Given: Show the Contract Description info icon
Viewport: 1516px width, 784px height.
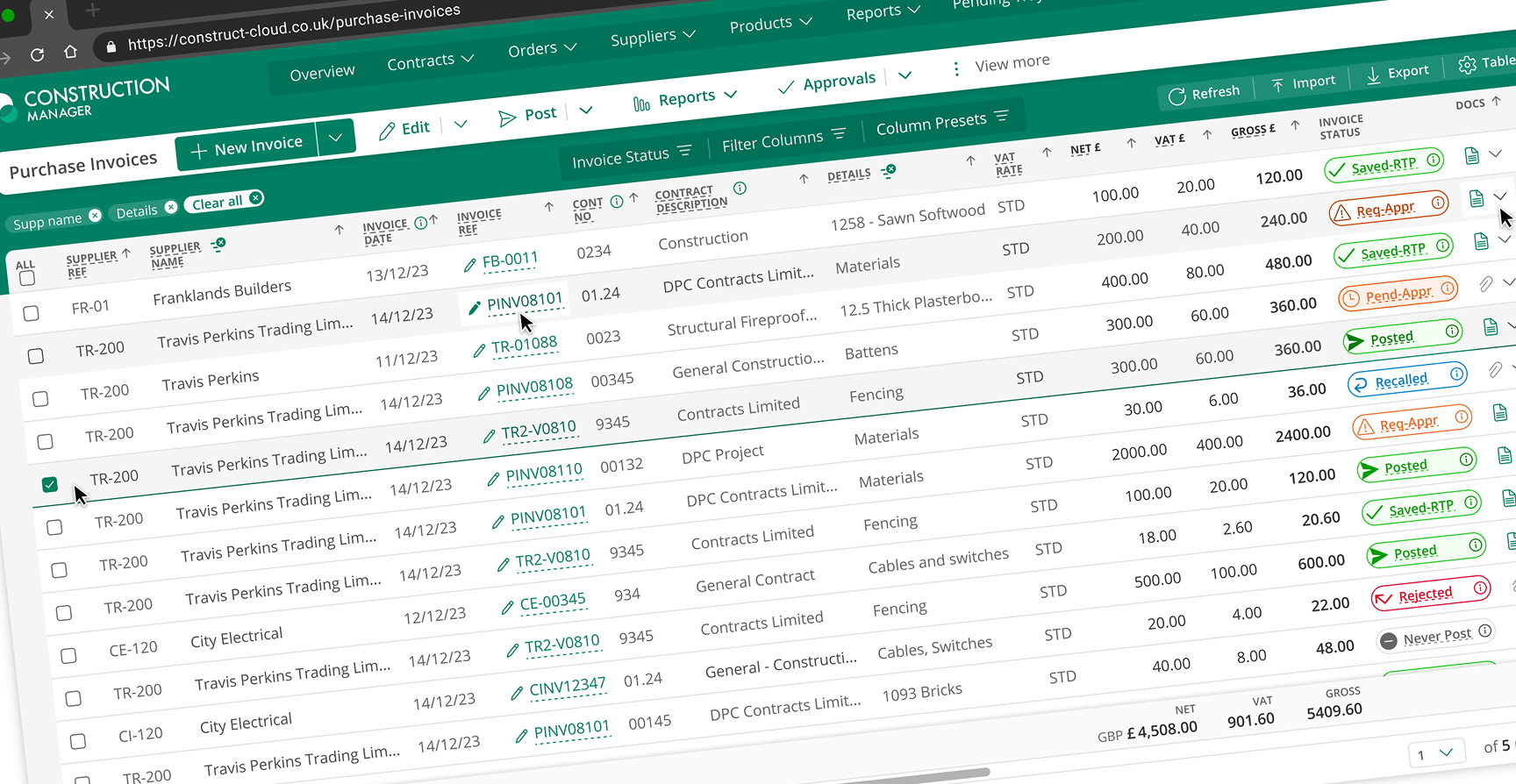Looking at the screenshot, I should click(740, 189).
